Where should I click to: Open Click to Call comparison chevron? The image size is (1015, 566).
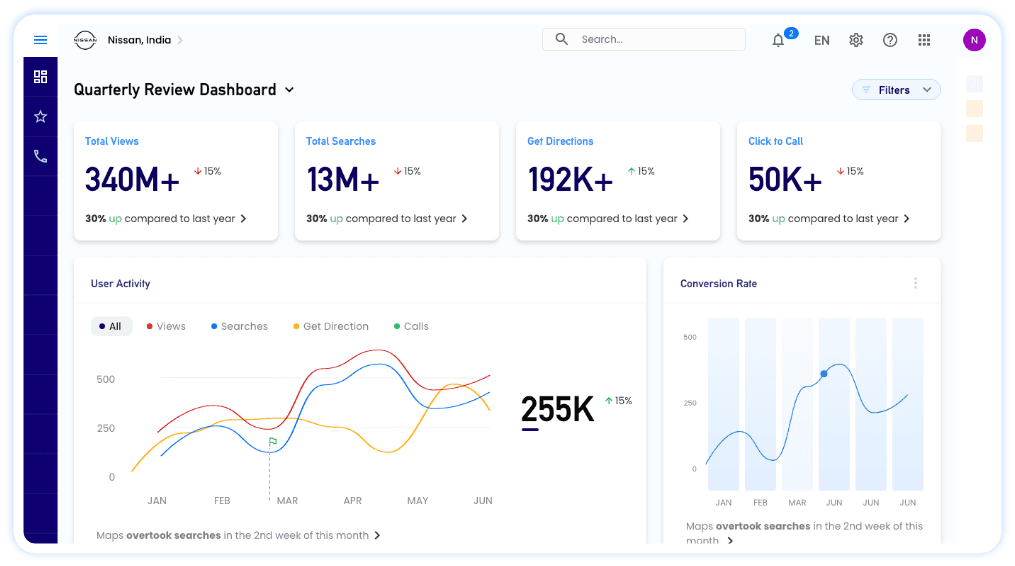click(x=907, y=219)
